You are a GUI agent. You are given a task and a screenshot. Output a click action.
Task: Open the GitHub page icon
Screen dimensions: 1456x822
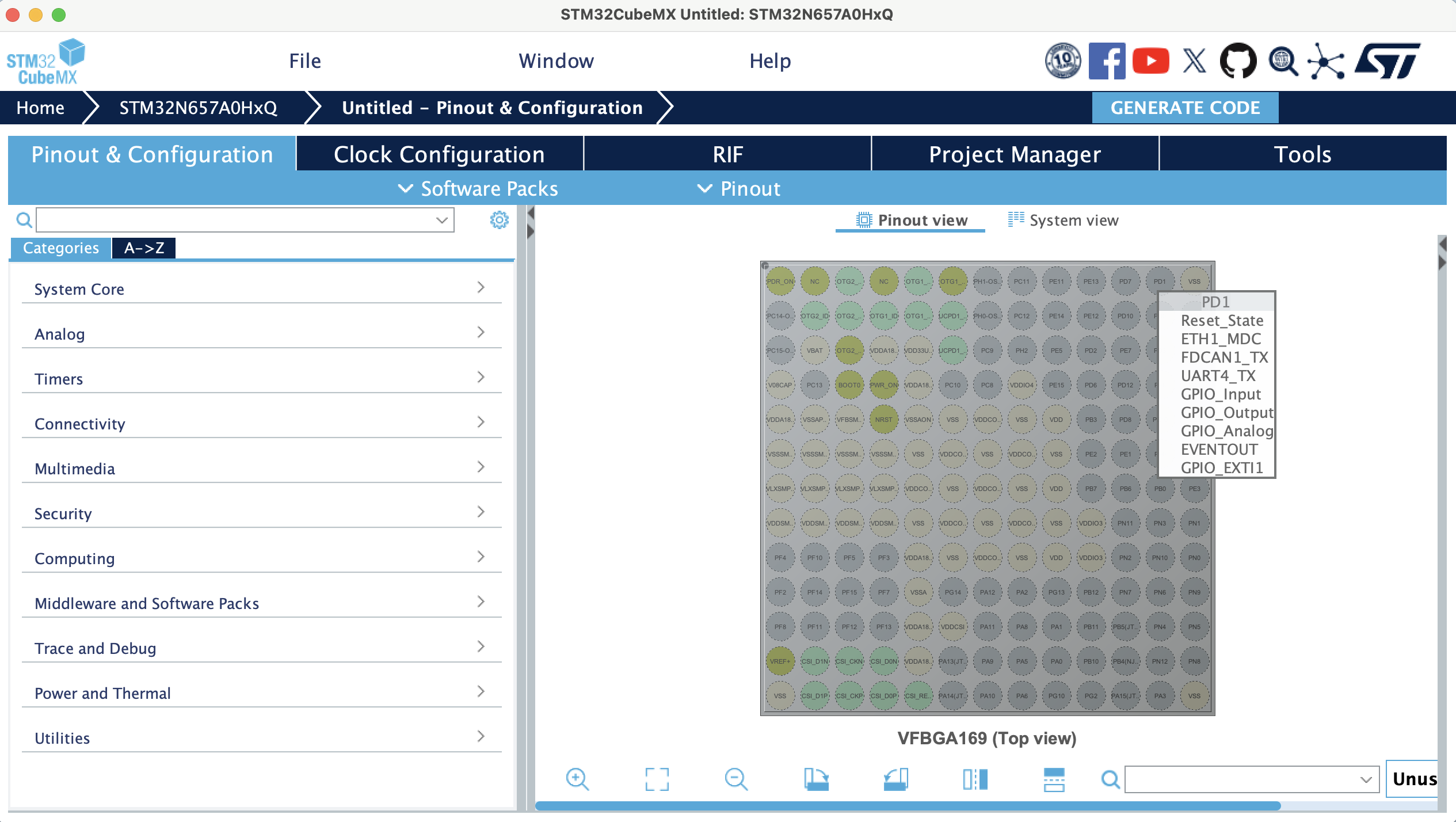coord(1238,60)
